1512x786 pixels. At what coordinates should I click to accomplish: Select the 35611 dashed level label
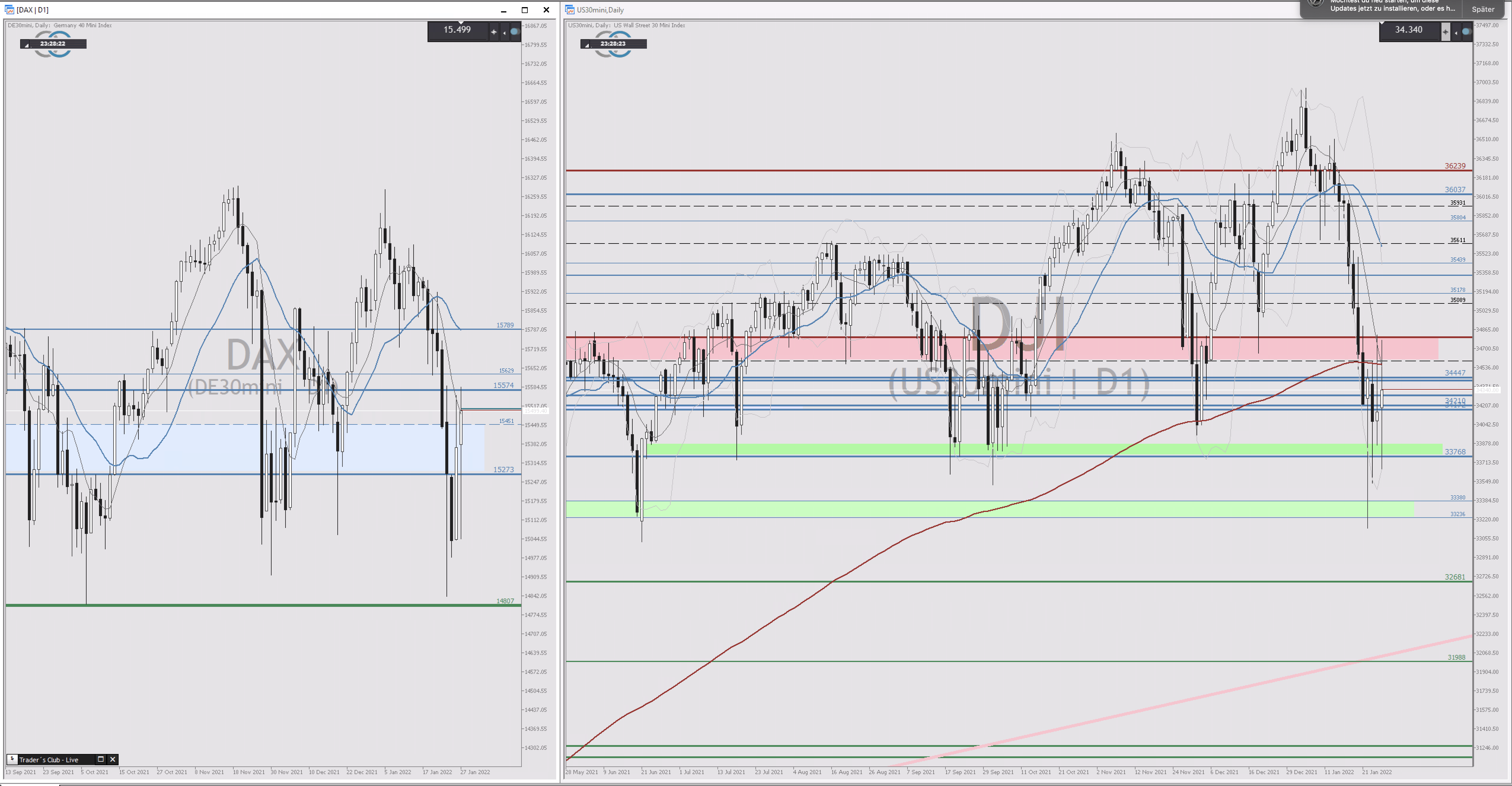[1458, 240]
